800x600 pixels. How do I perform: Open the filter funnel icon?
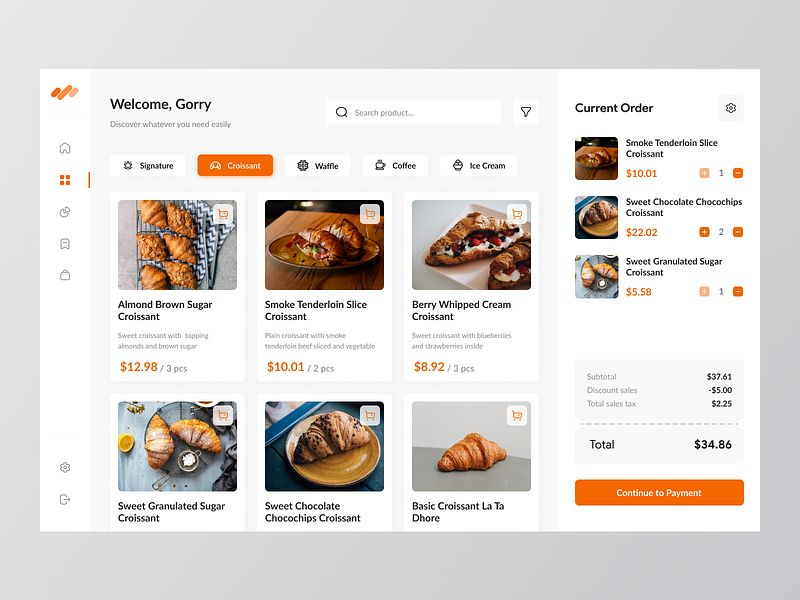point(526,112)
